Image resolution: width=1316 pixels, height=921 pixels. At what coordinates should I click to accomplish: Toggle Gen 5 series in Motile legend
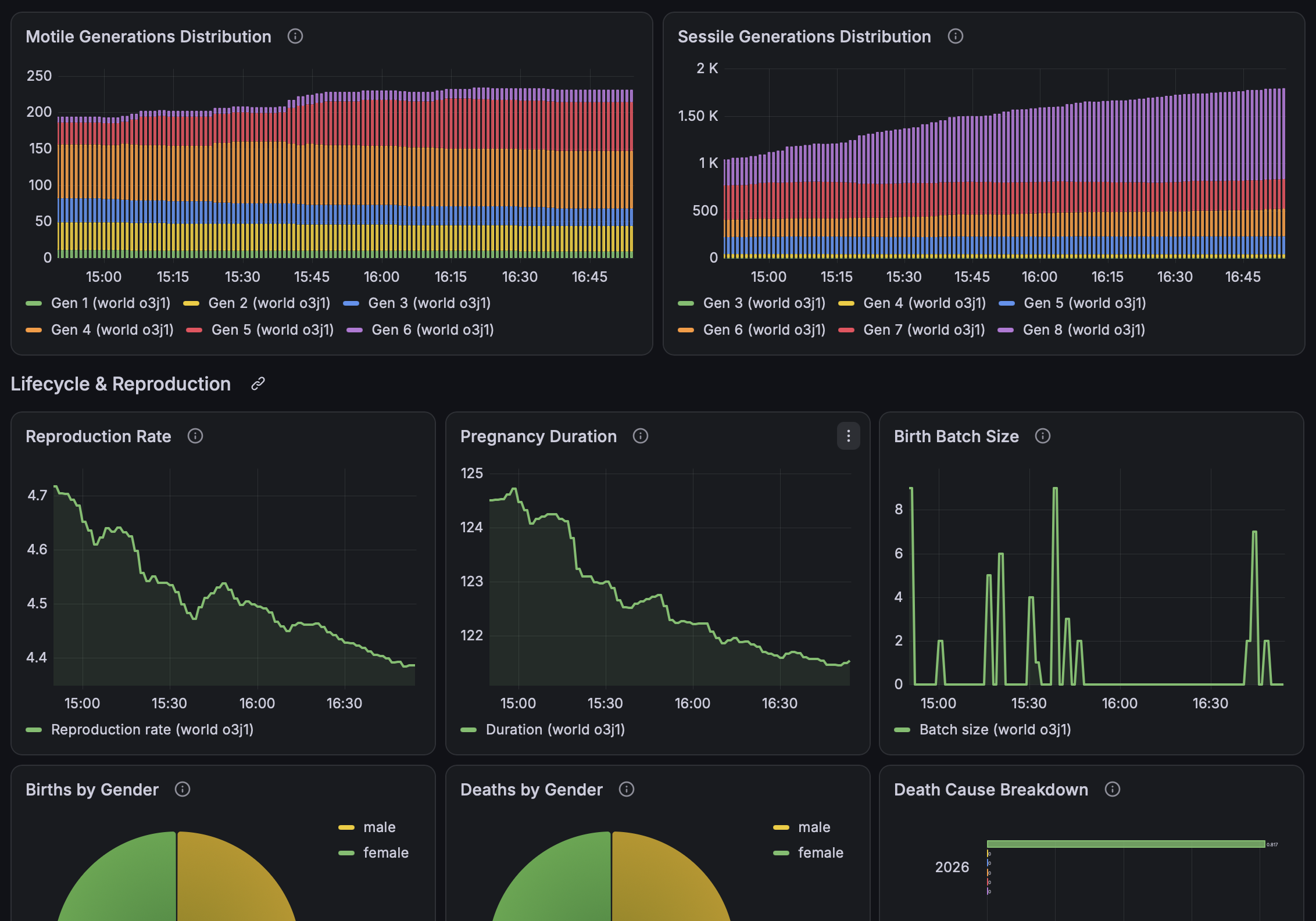[273, 330]
